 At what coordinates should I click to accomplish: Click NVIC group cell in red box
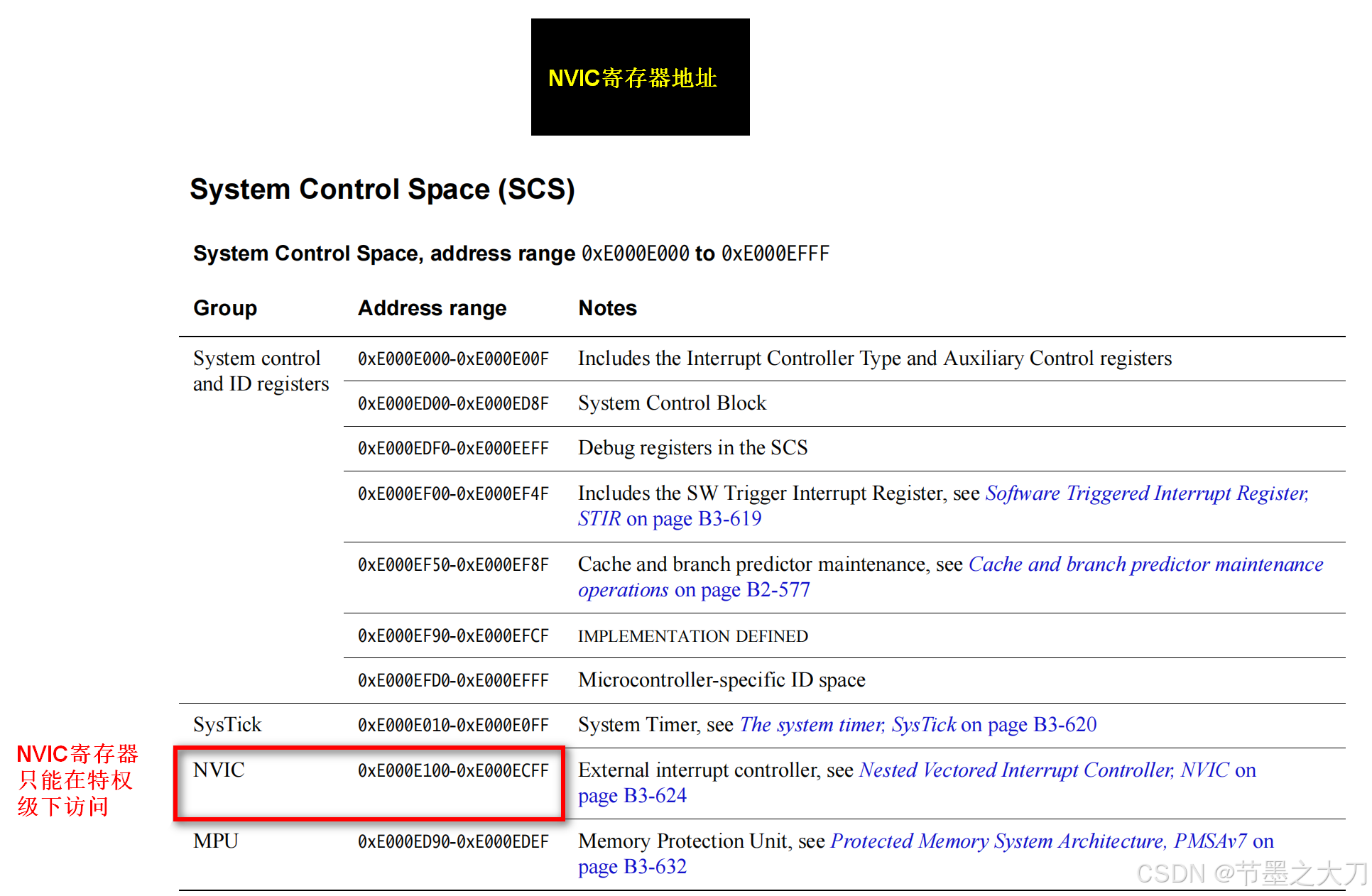(219, 770)
